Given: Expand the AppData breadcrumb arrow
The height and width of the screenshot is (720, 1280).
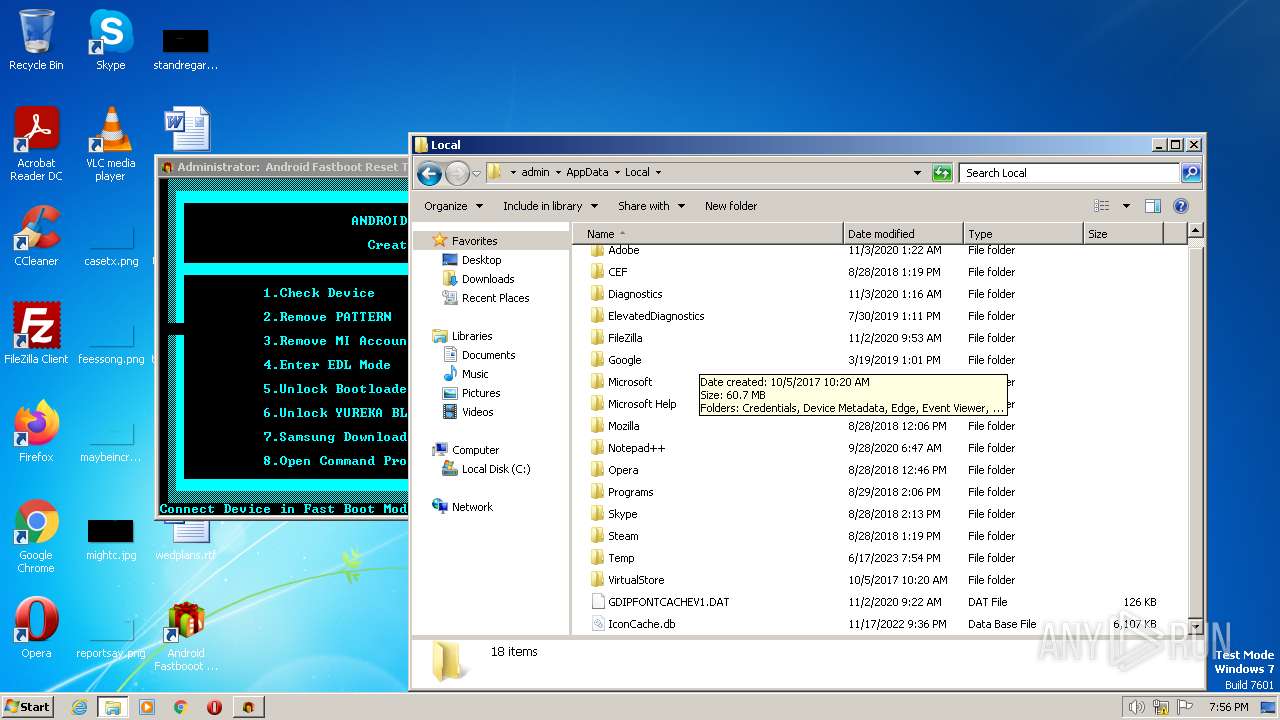Looking at the screenshot, I should (x=616, y=173).
